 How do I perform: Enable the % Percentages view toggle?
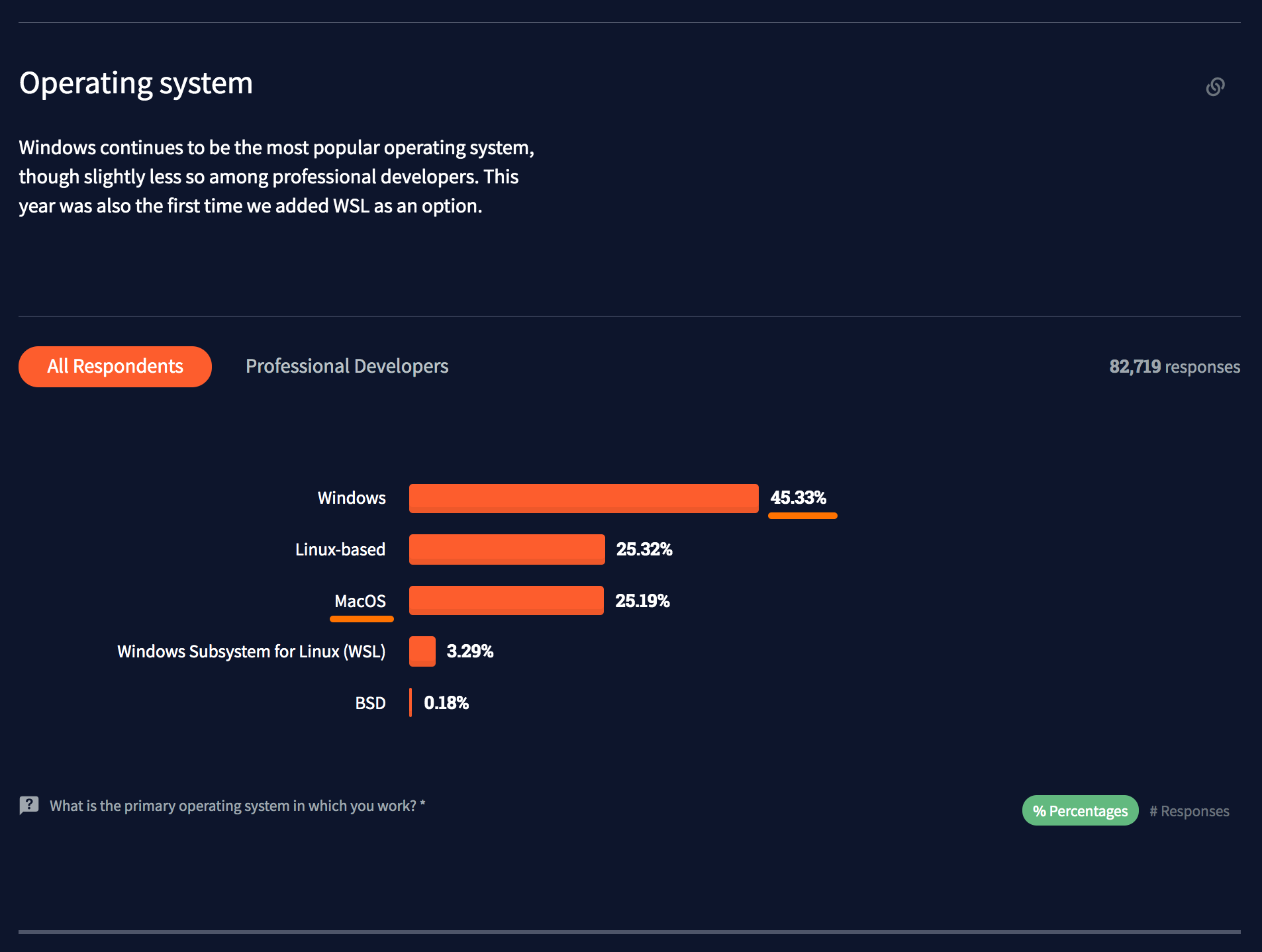pos(1080,811)
